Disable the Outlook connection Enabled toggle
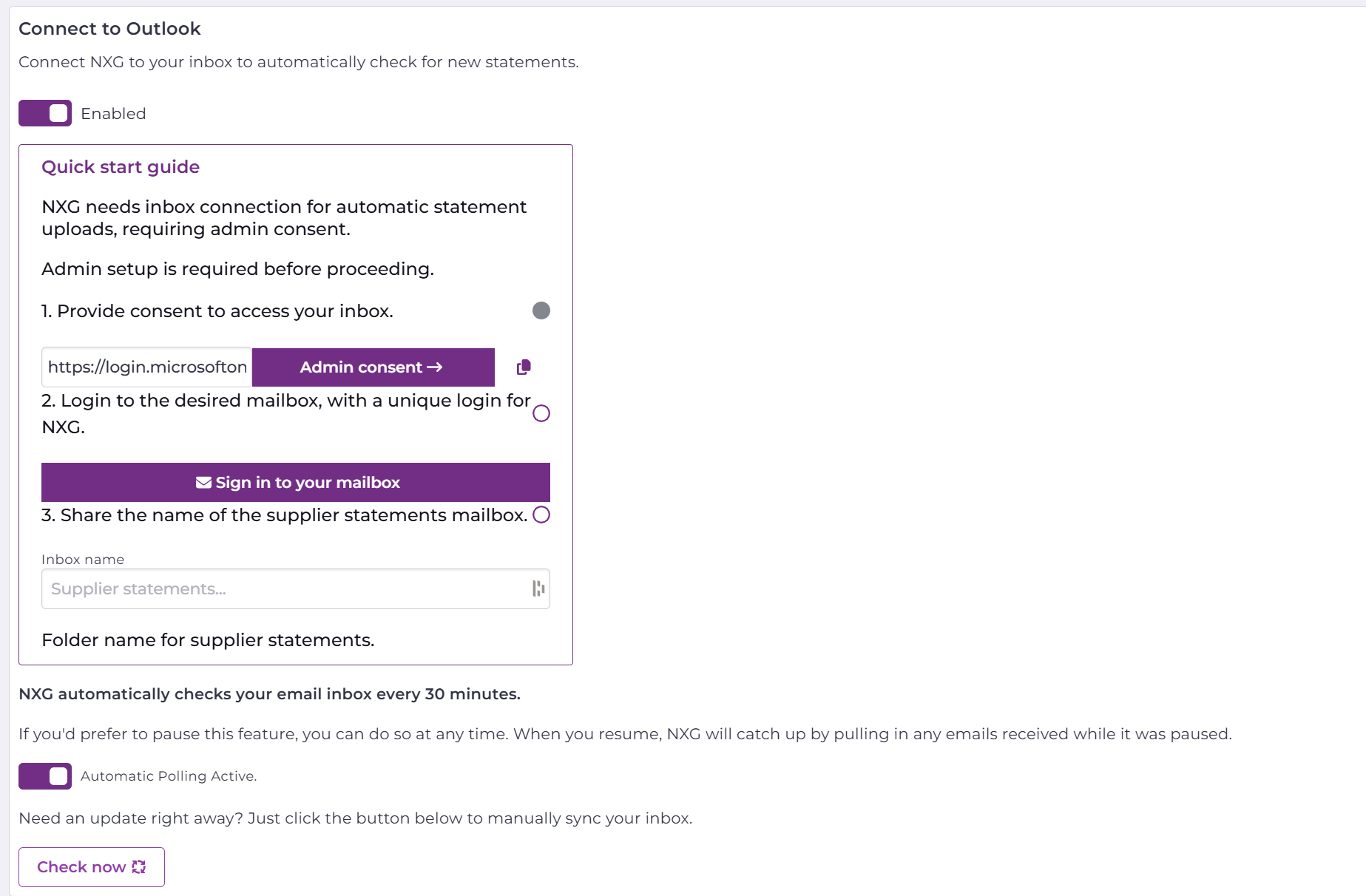The width and height of the screenshot is (1366, 896). [45, 113]
